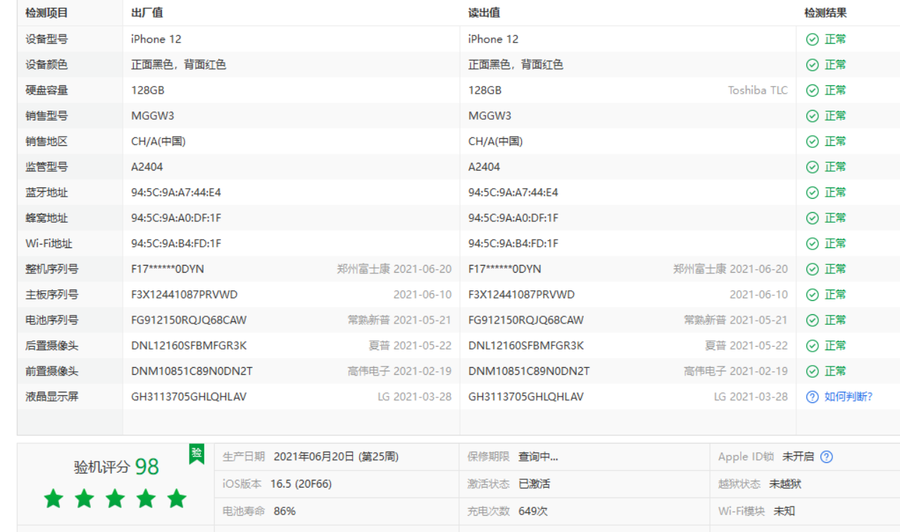Click the production date 2021年06月20日 value

(336, 457)
